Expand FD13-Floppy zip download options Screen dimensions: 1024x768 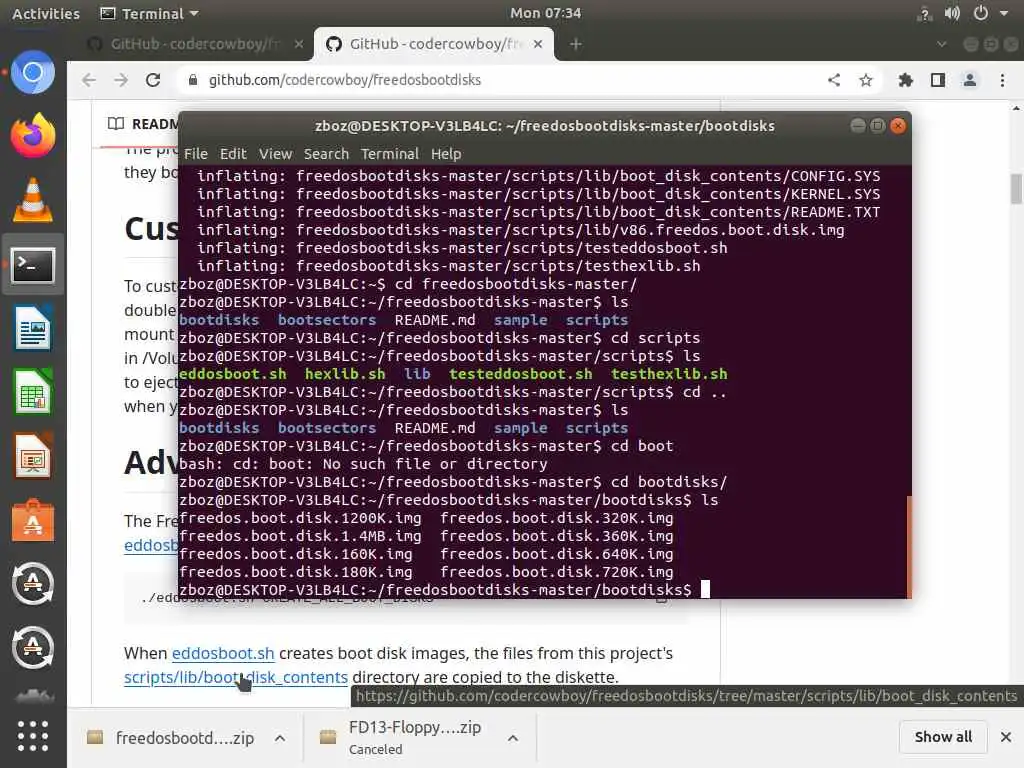(513, 738)
